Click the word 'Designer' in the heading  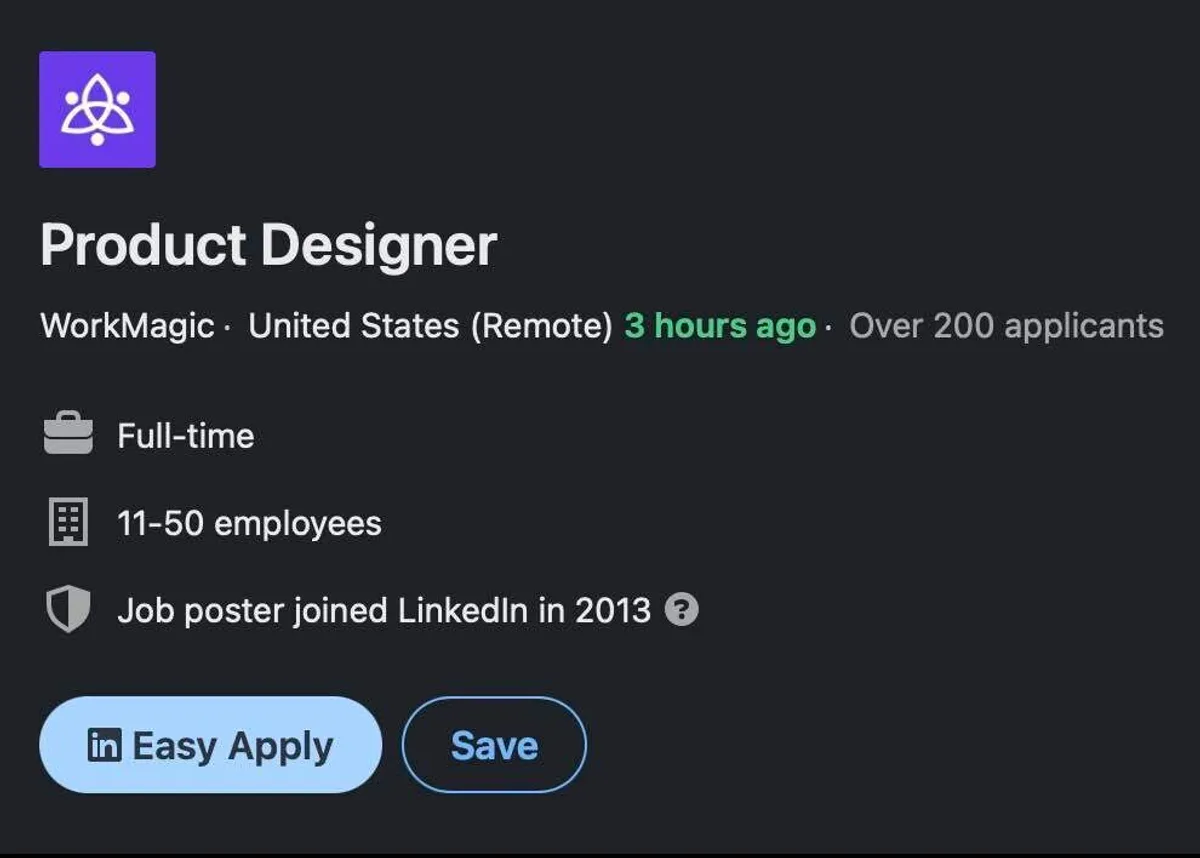pos(379,245)
